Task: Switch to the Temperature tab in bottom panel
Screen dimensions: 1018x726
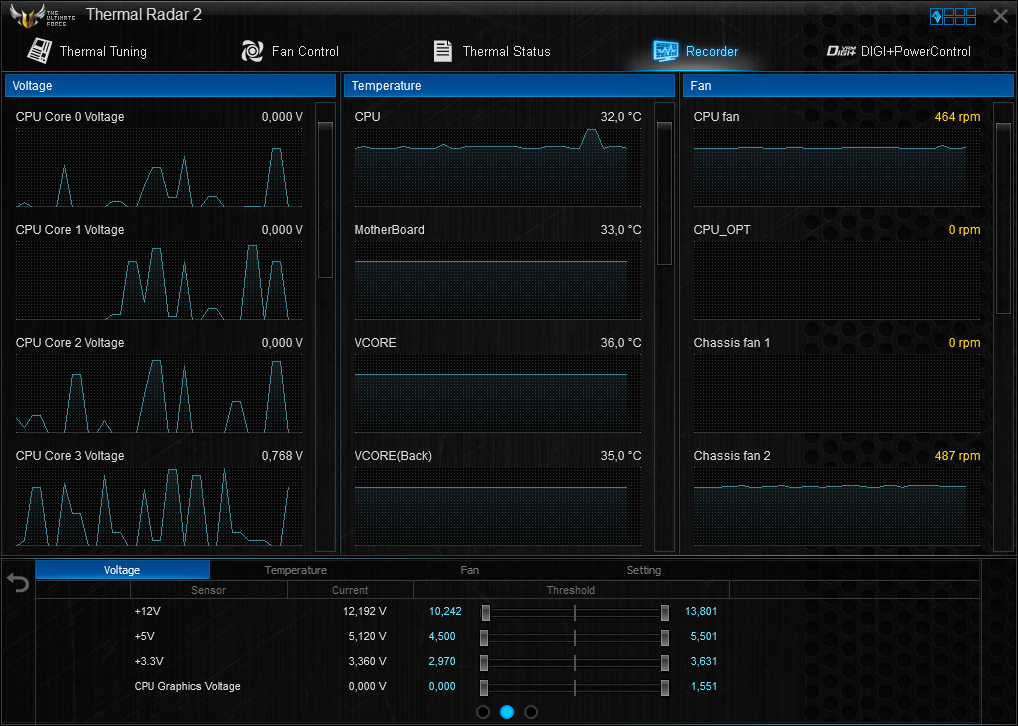Action: coord(295,570)
